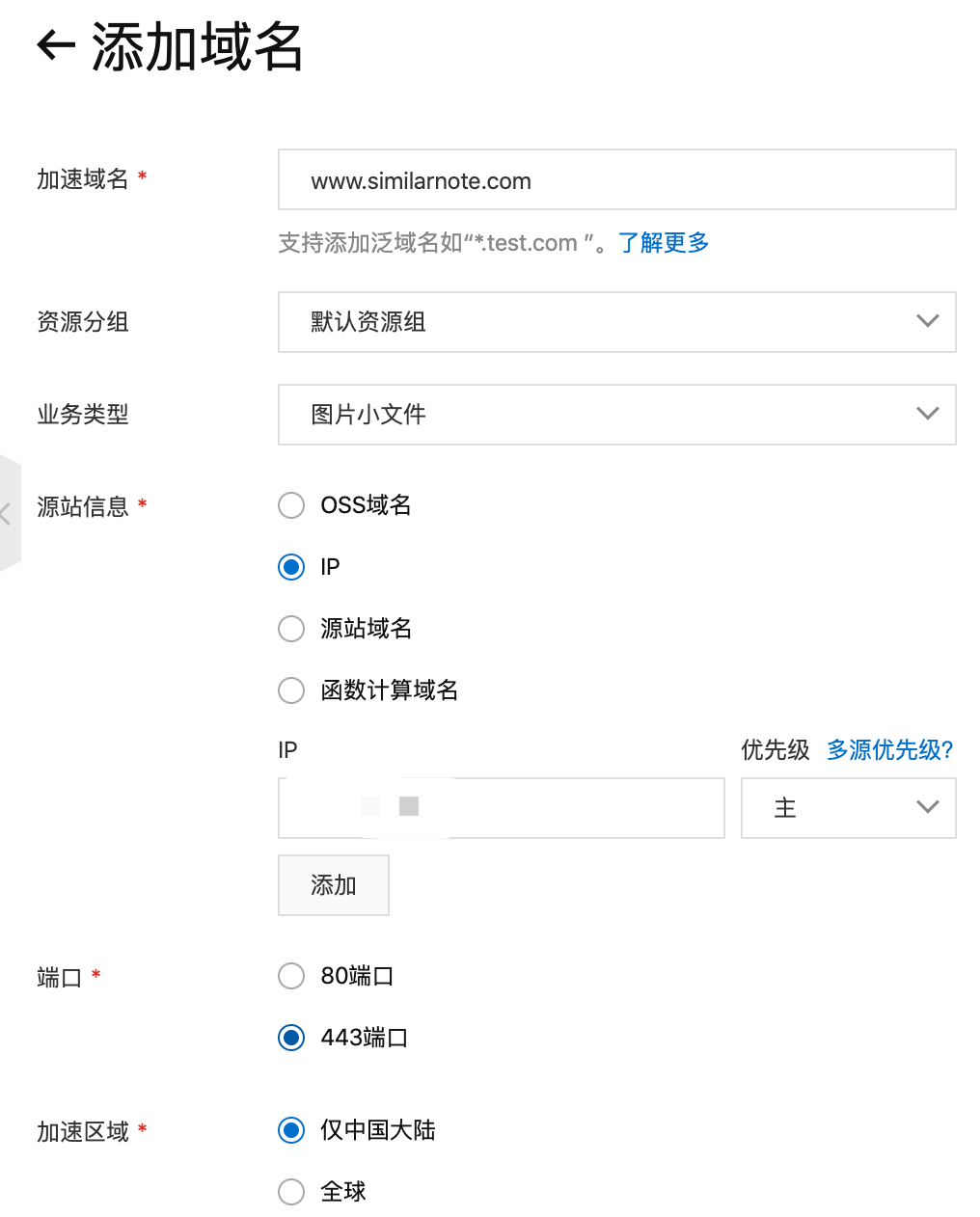Select the 函数计算域名 radio option
This screenshot has height=1217, width=980.
[291, 690]
